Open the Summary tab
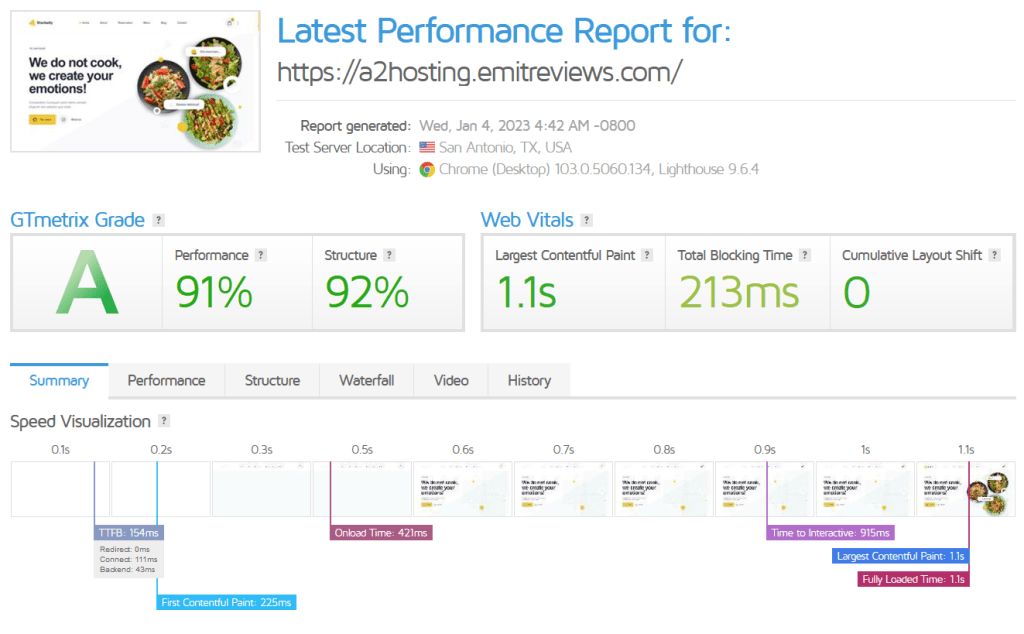This screenshot has height=634, width=1024. coord(59,381)
